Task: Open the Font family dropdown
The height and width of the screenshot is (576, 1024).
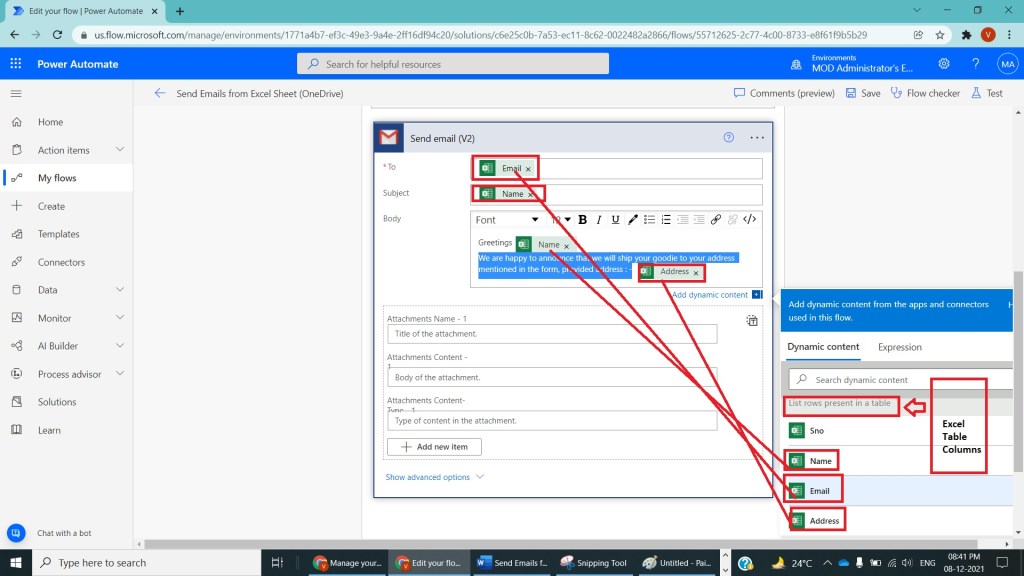Action: [507, 220]
